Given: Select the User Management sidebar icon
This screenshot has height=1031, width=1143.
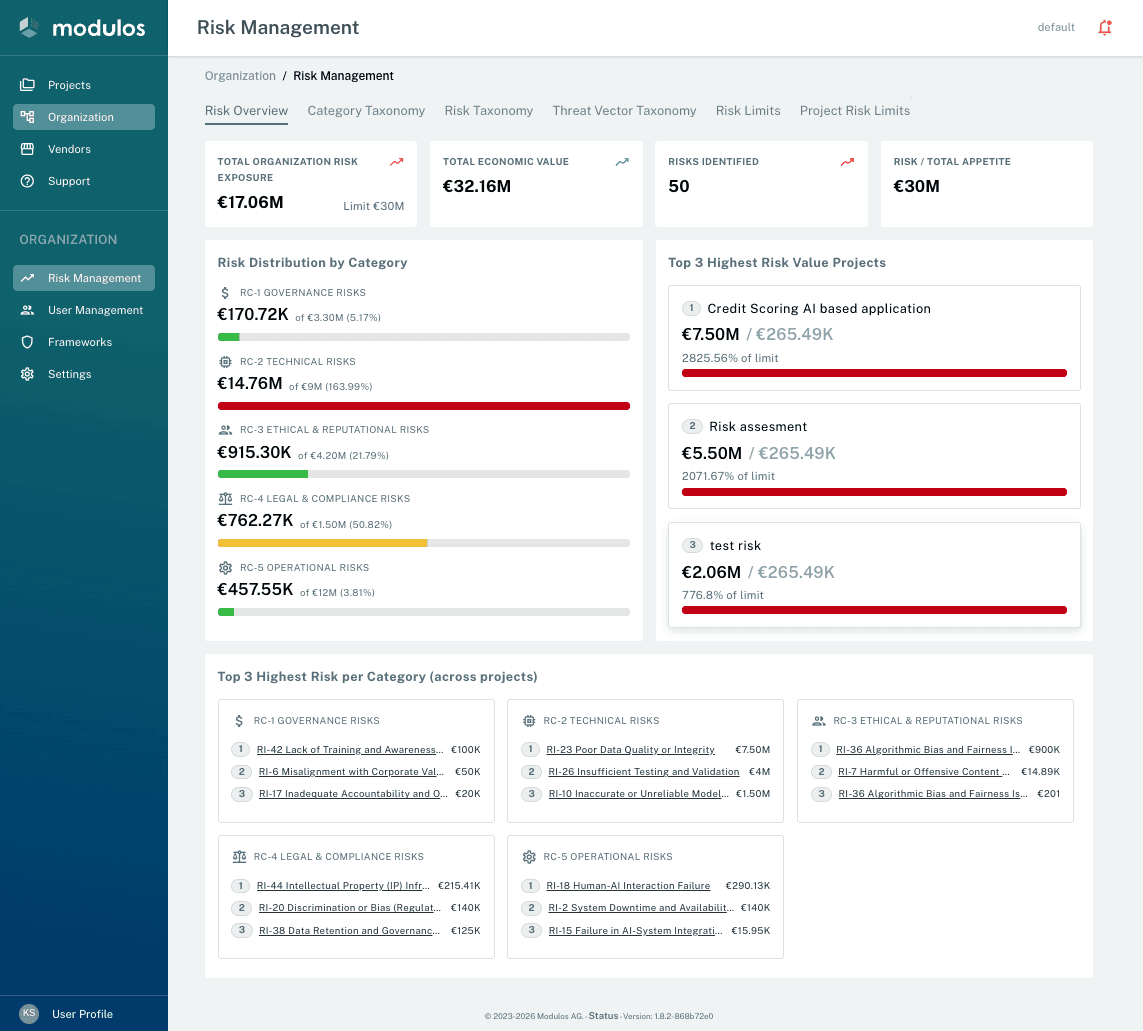Looking at the screenshot, I should (29, 310).
